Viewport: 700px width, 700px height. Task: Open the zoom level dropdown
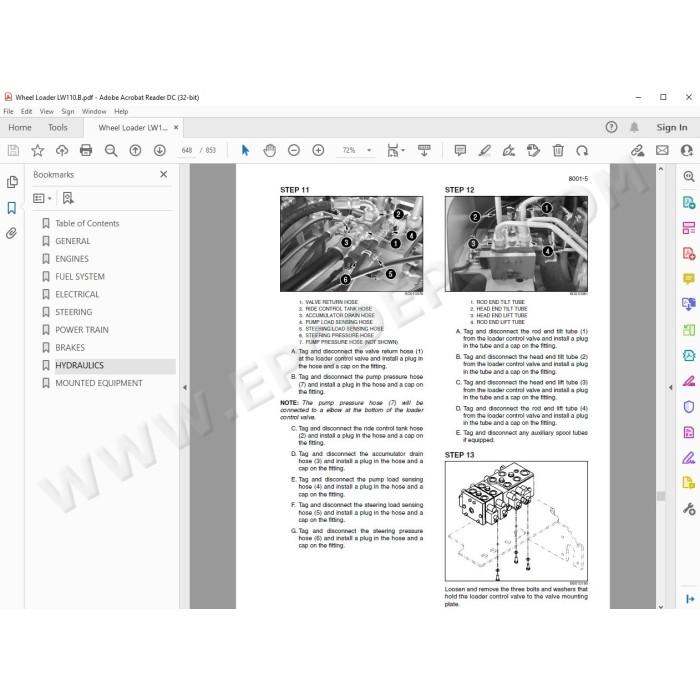click(x=369, y=150)
